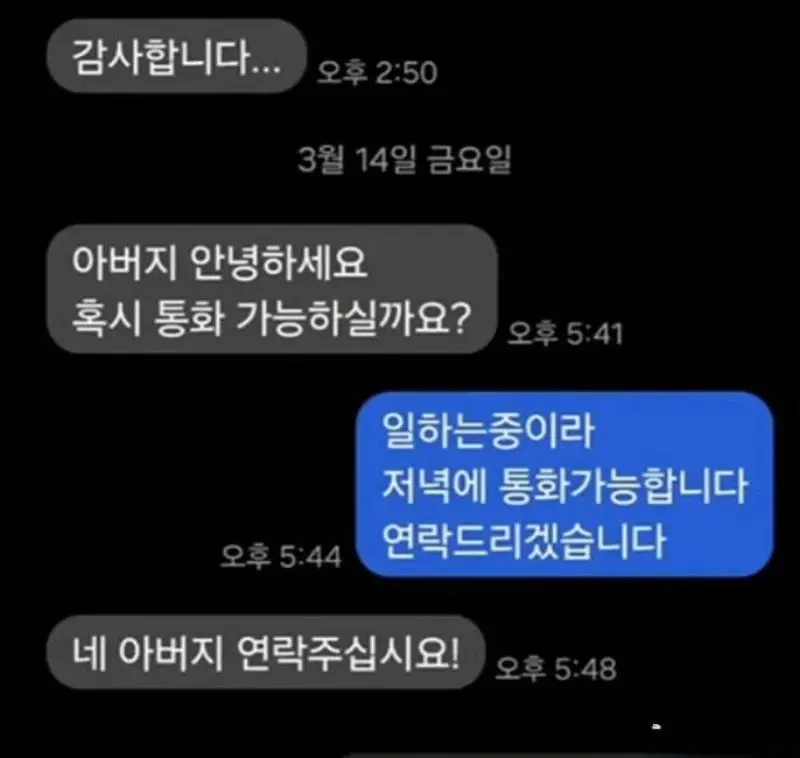The width and height of the screenshot is (800, 758).
Task: Tap the word 아버지 in the last gray bubble
Action: [170, 653]
